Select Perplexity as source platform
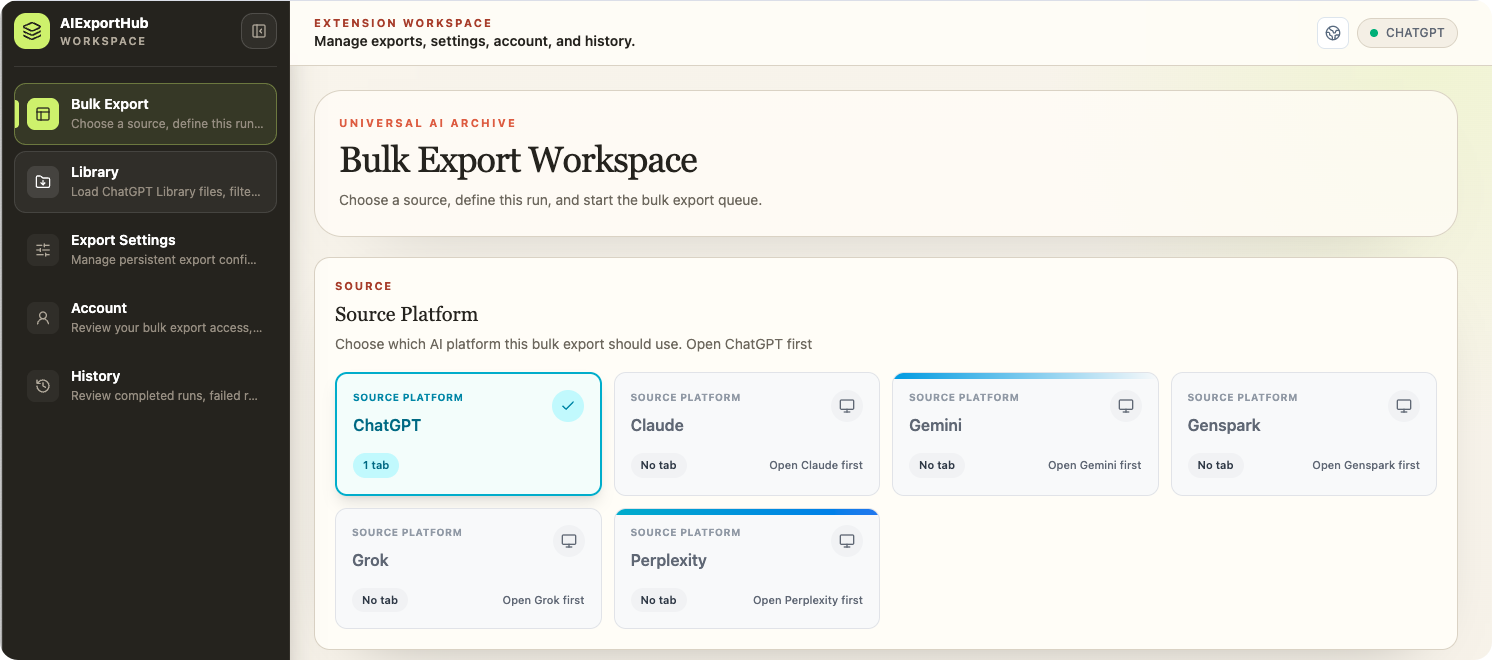The width and height of the screenshot is (1492, 660). tap(747, 569)
